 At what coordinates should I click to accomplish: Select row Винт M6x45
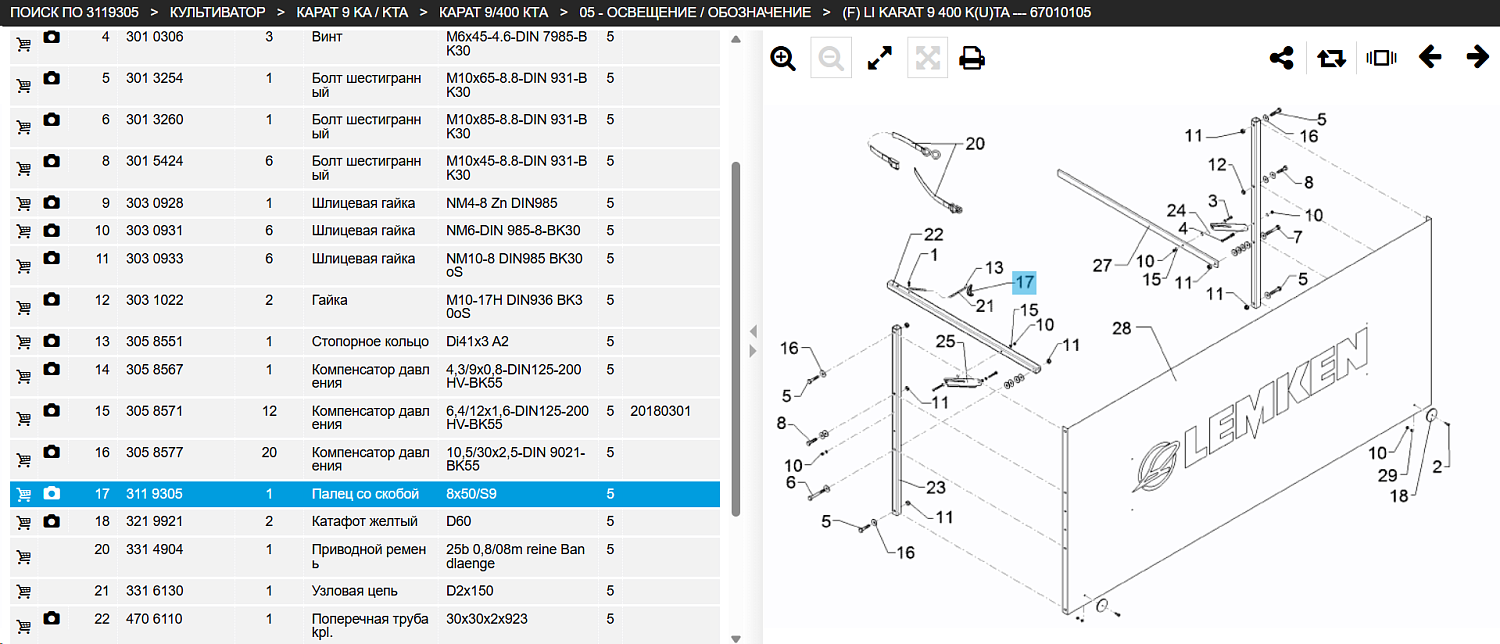pos(365,44)
